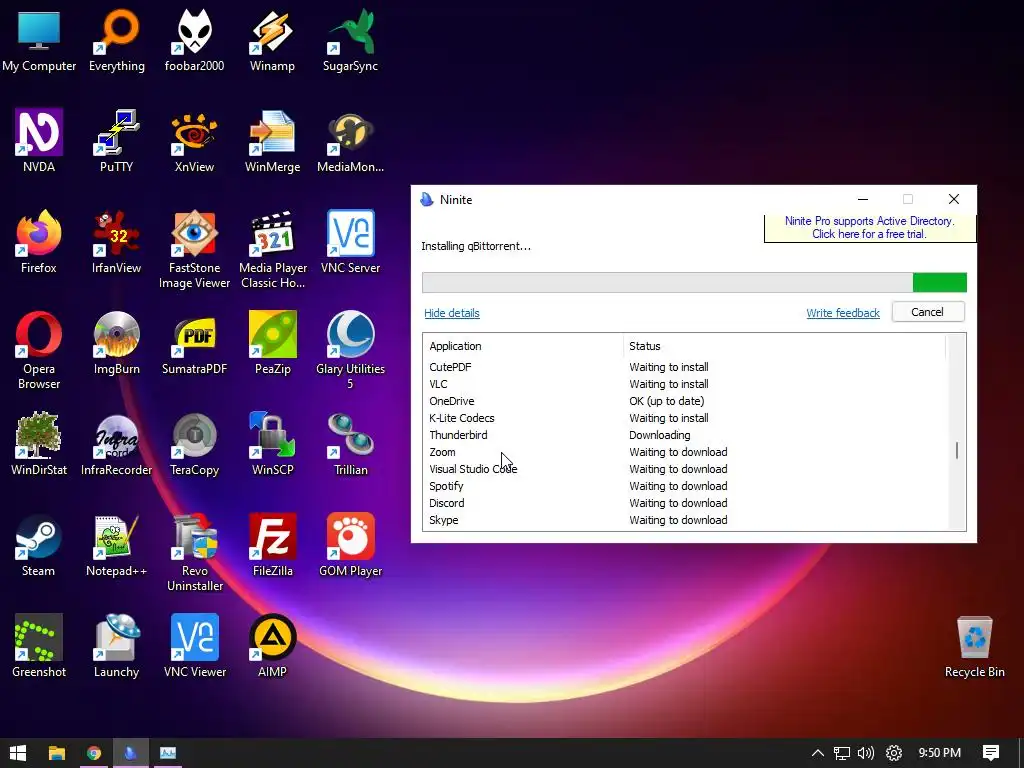Open the IrfanView desktop icon
This screenshot has height=768, width=1024.
[x=116, y=242]
